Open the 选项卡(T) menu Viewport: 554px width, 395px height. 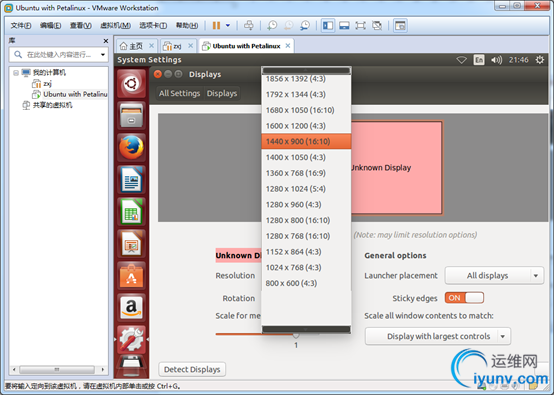click(x=153, y=25)
